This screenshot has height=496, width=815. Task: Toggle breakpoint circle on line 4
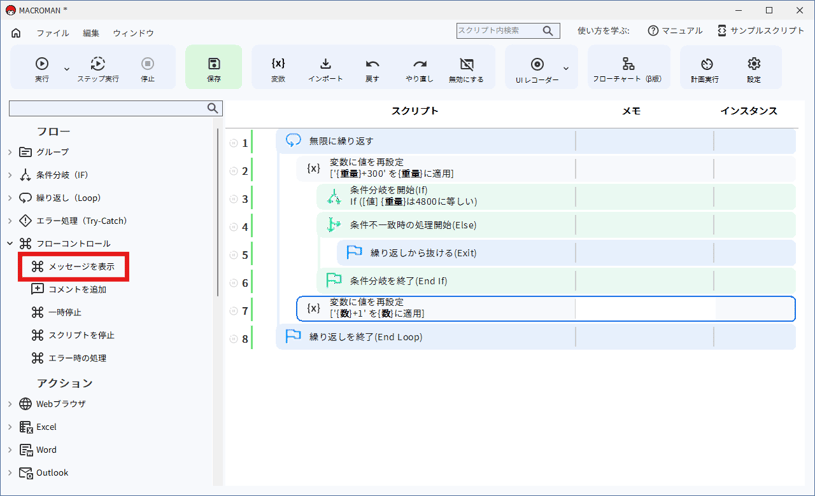(233, 227)
